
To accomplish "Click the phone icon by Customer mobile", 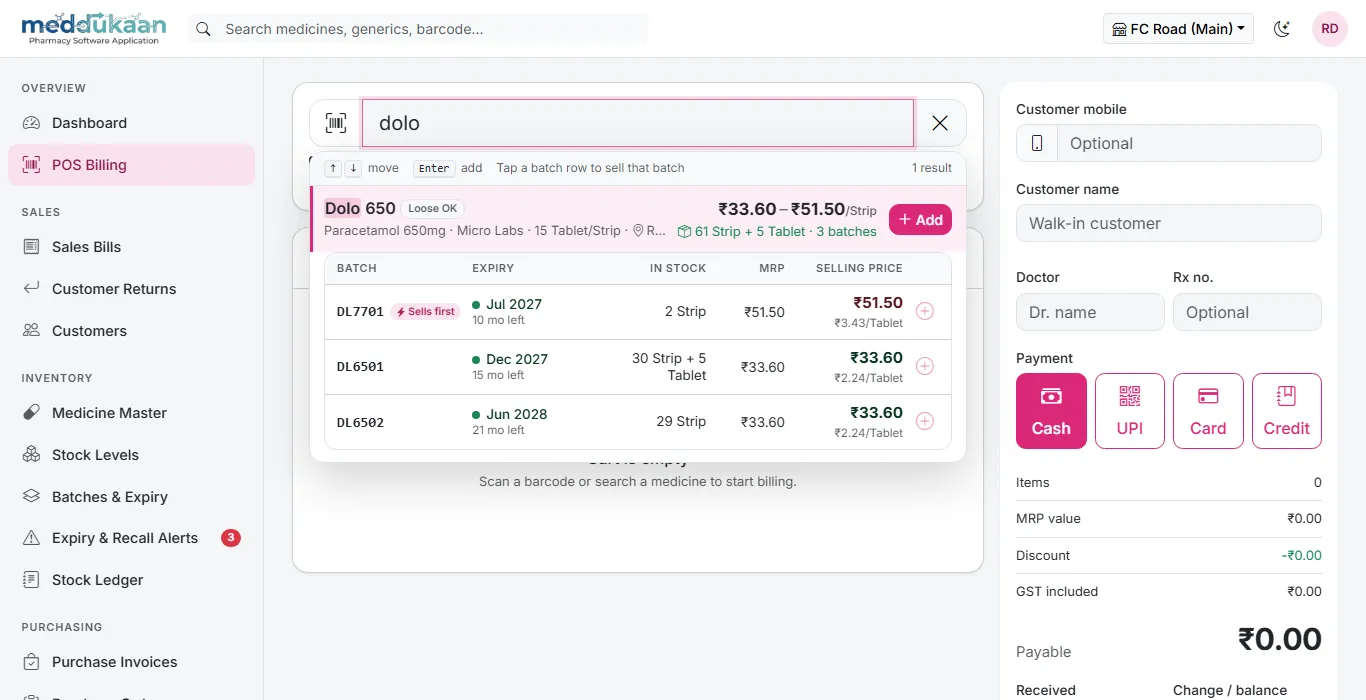I will click(x=1037, y=143).
